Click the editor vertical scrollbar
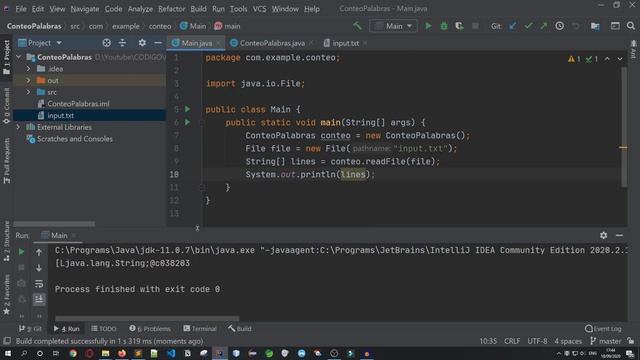640x360 pixels. click(x=624, y=127)
